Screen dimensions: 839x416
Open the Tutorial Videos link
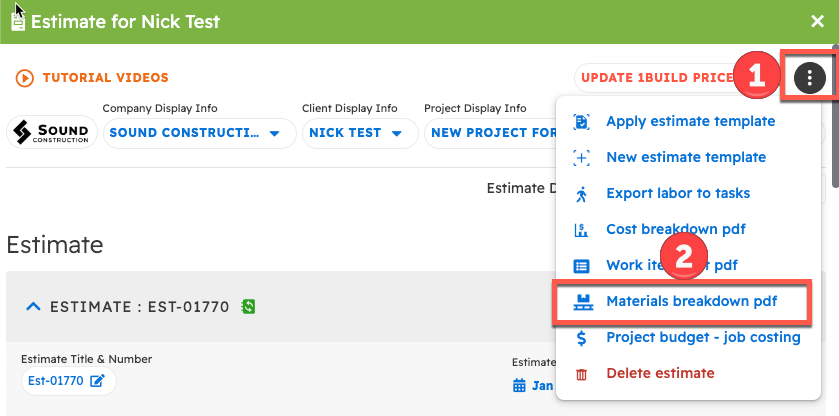(105, 77)
